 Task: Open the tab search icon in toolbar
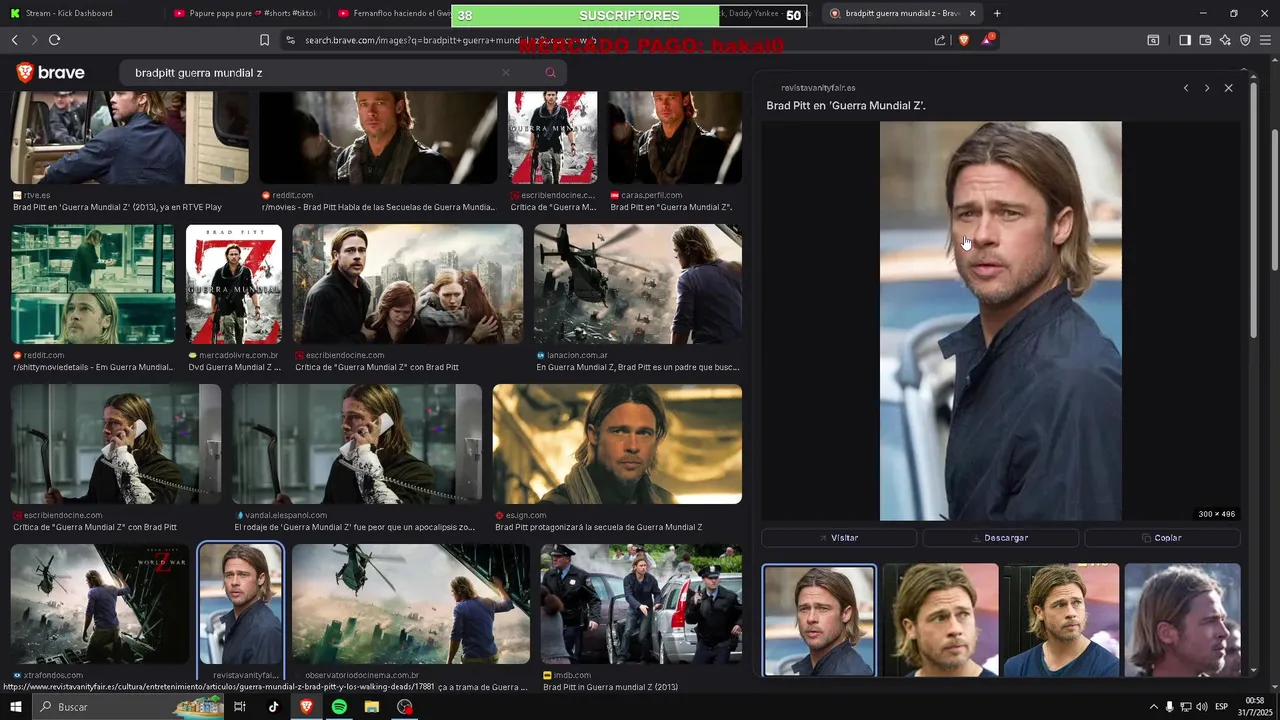[x=1153, y=40]
